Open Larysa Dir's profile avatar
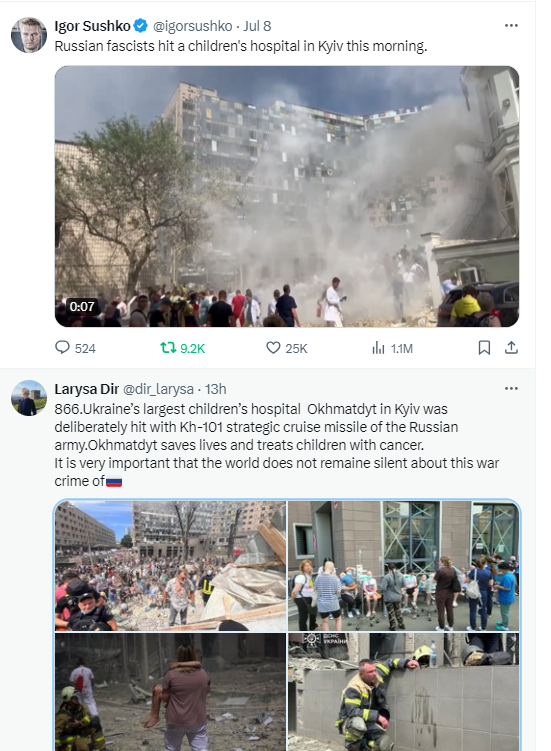The image size is (551, 751). (29, 398)
